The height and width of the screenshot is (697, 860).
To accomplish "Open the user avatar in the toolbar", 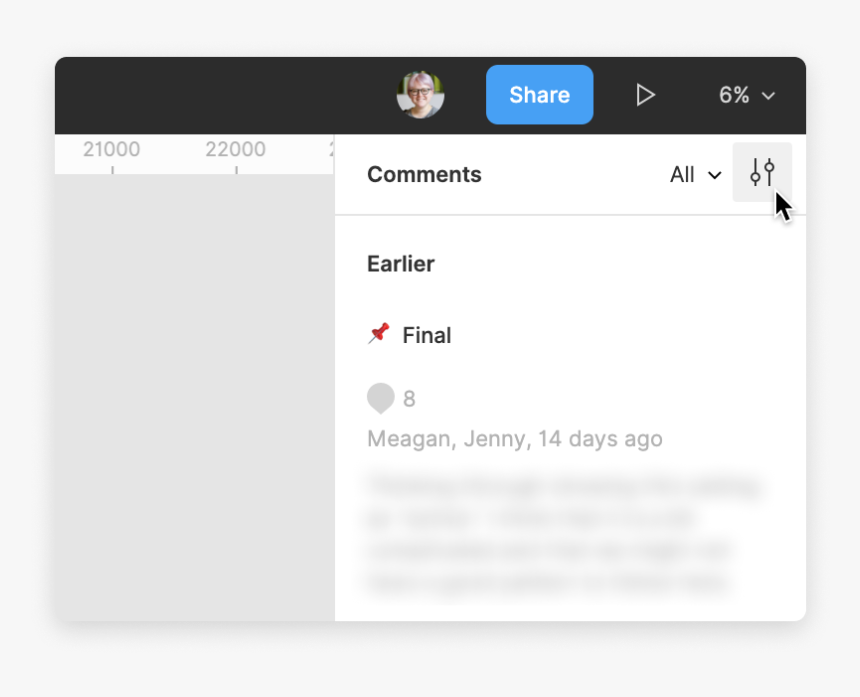I will (x=420, y=95).
